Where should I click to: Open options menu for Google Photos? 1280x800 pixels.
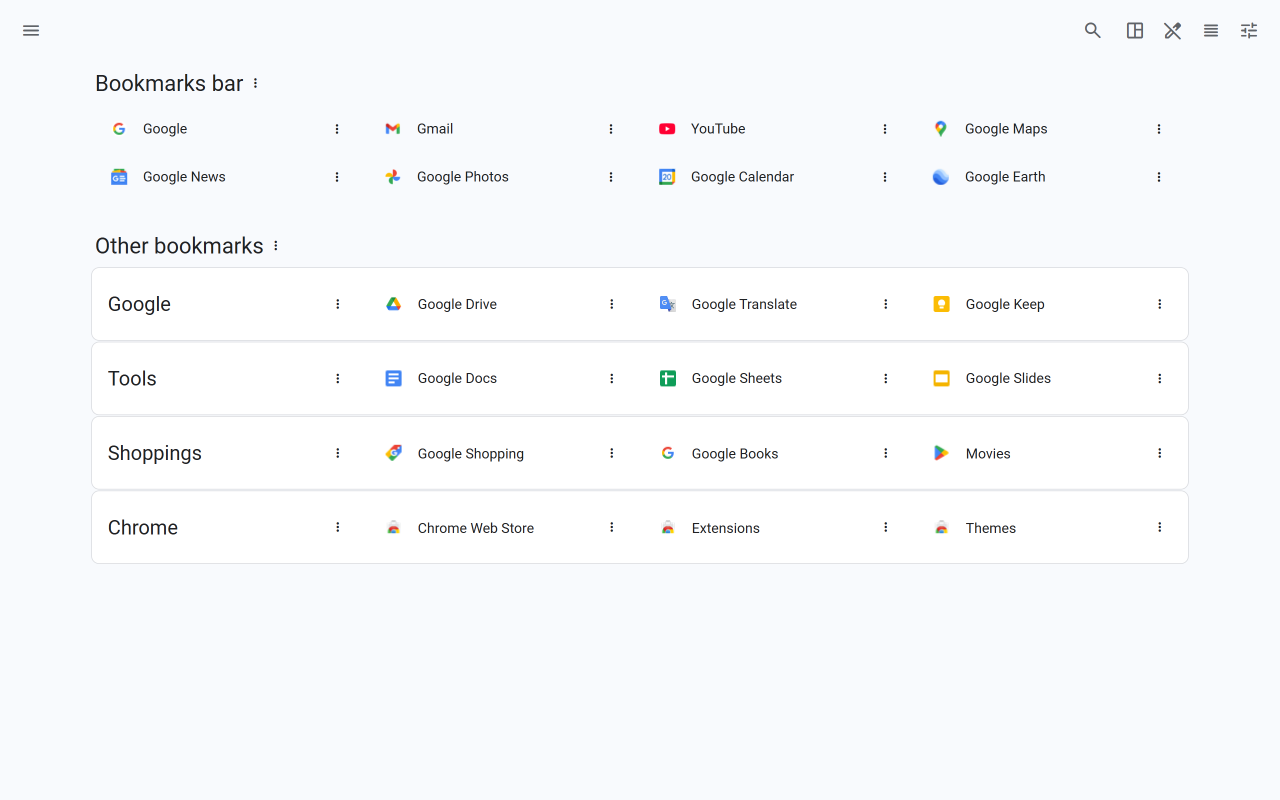point(611,177)
